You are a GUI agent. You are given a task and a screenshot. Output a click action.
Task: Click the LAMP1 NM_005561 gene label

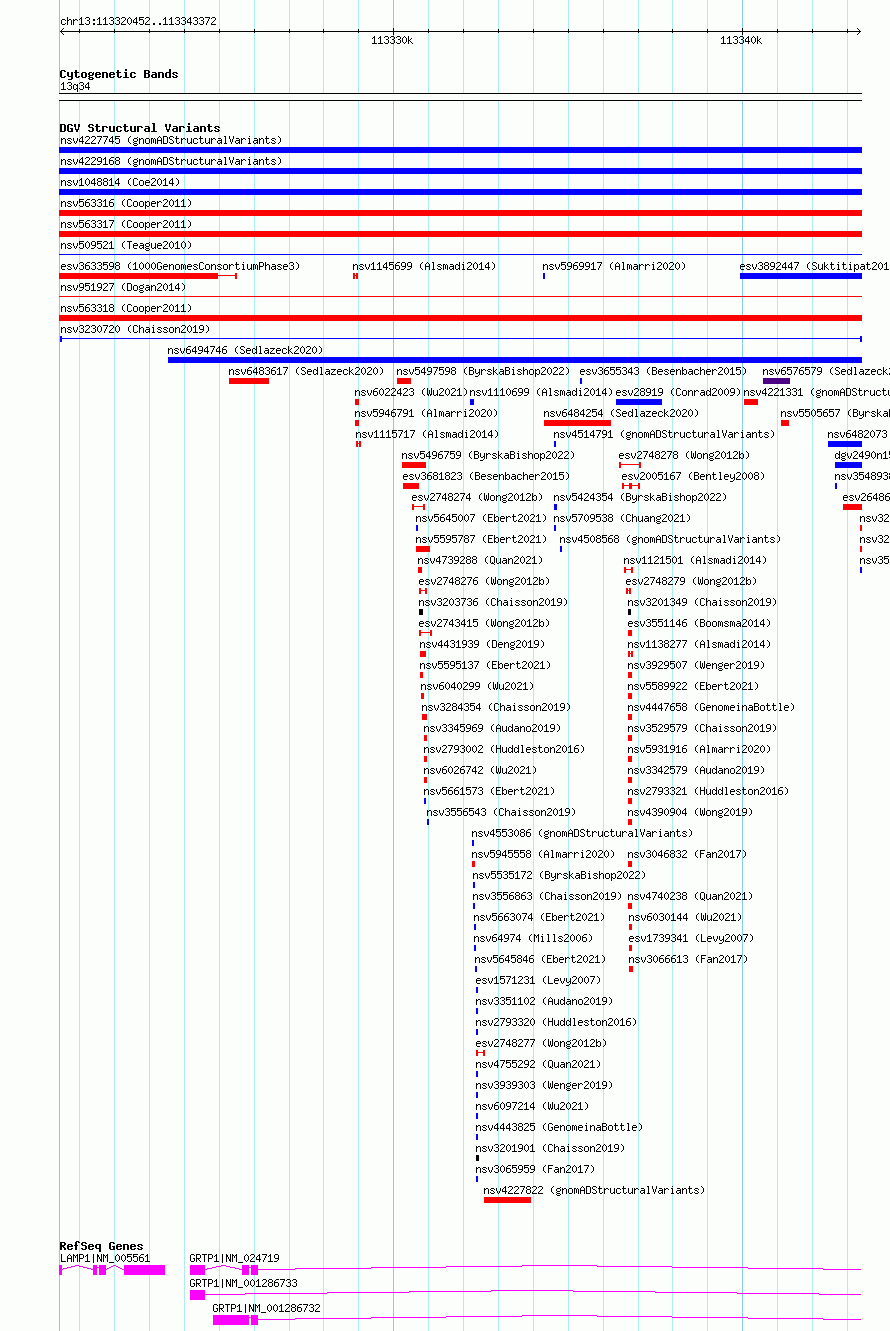point(105,1258)
